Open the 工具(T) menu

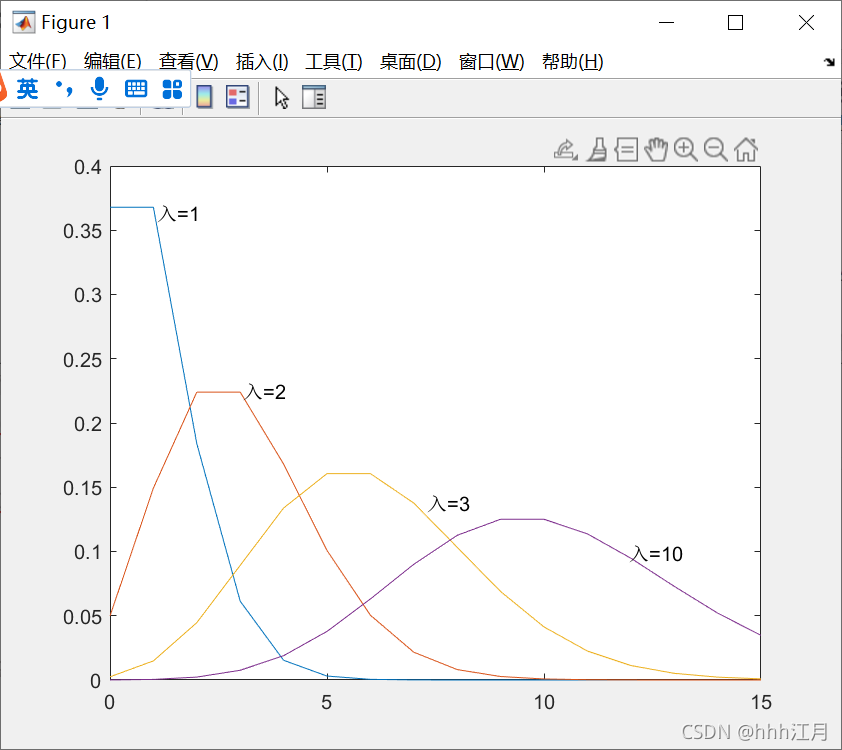[x=333, y=62]
